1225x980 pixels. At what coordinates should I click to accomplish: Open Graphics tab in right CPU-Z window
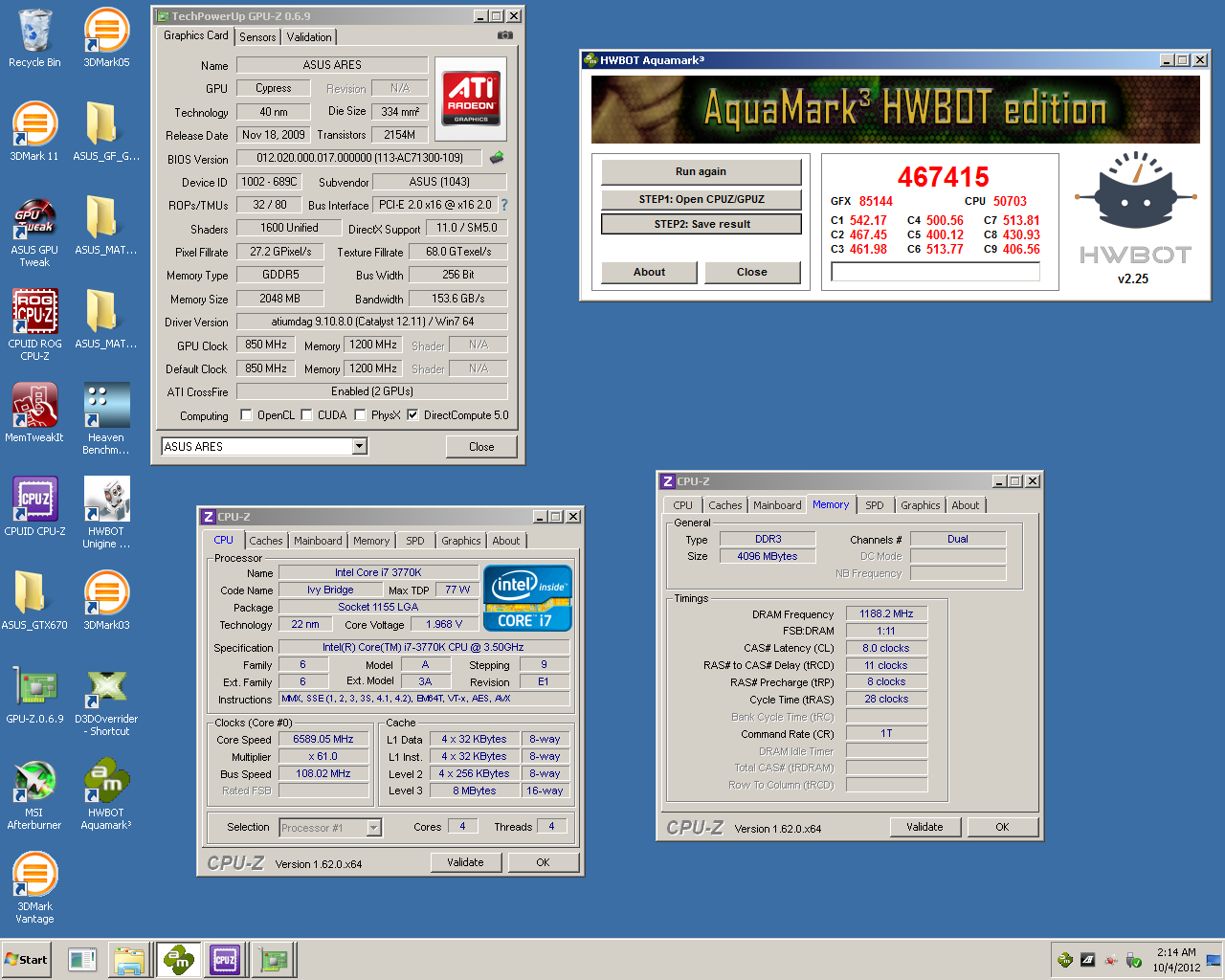921,505
